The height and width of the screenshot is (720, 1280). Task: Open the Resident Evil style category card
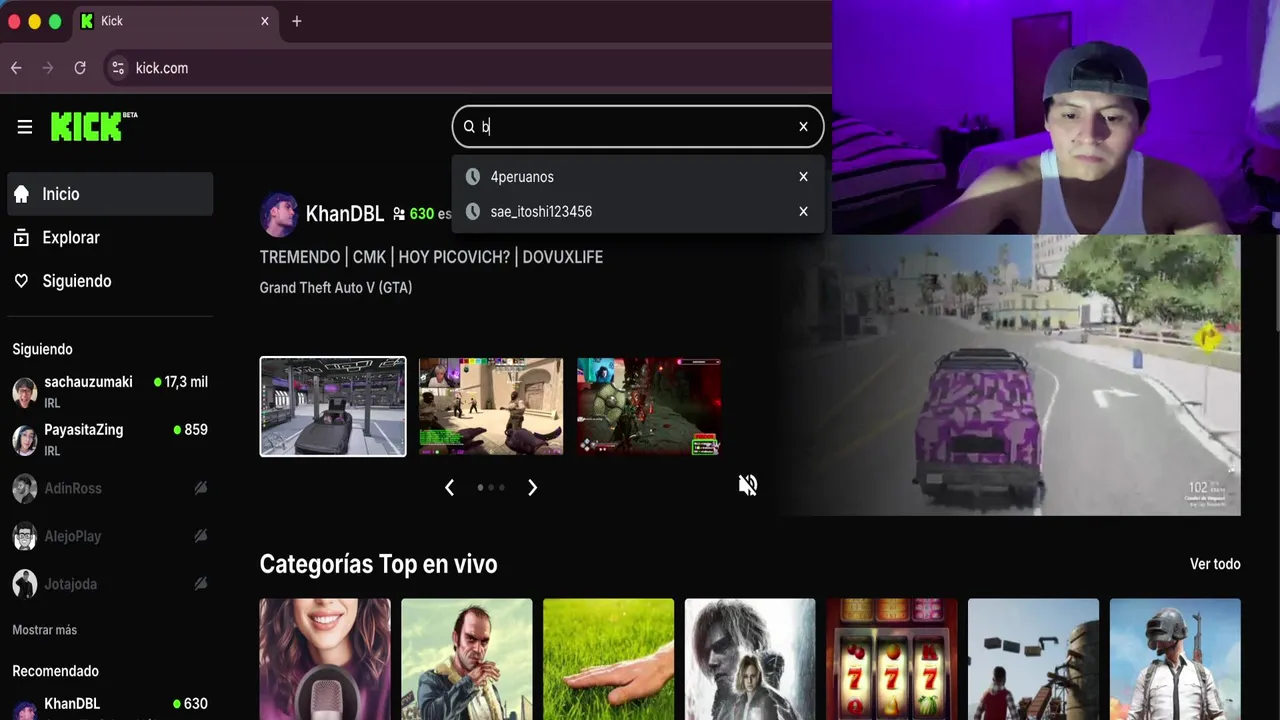click(x=750, y=659)
